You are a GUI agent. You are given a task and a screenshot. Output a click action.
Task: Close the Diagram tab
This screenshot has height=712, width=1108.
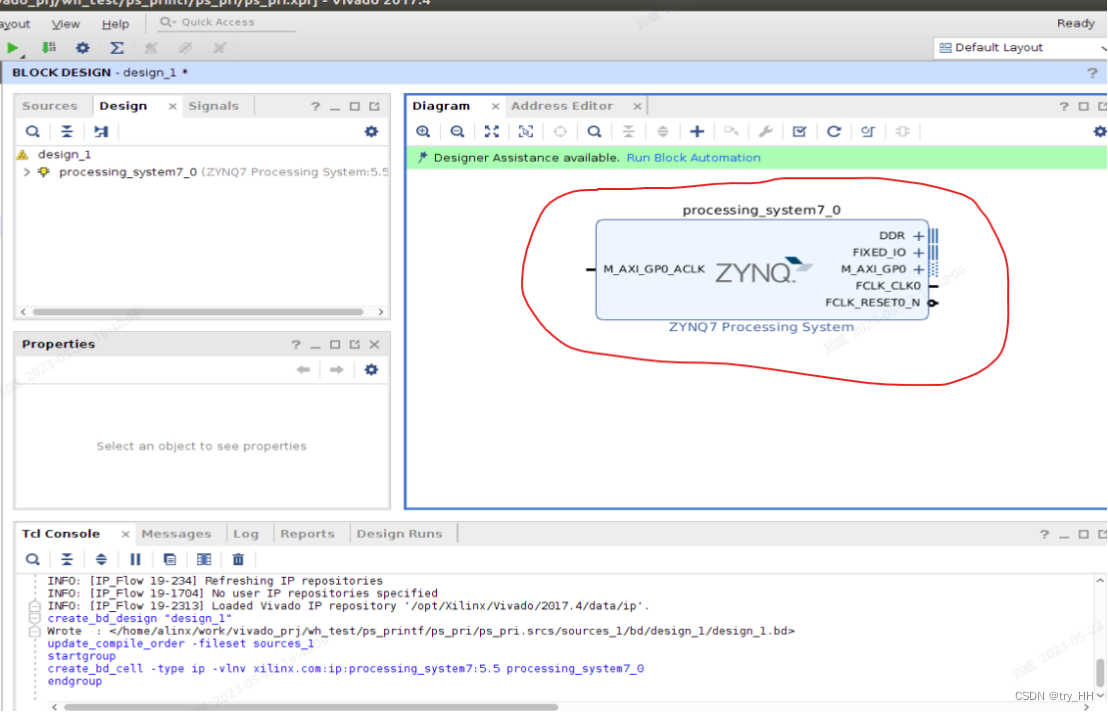(x=495, y=106)
